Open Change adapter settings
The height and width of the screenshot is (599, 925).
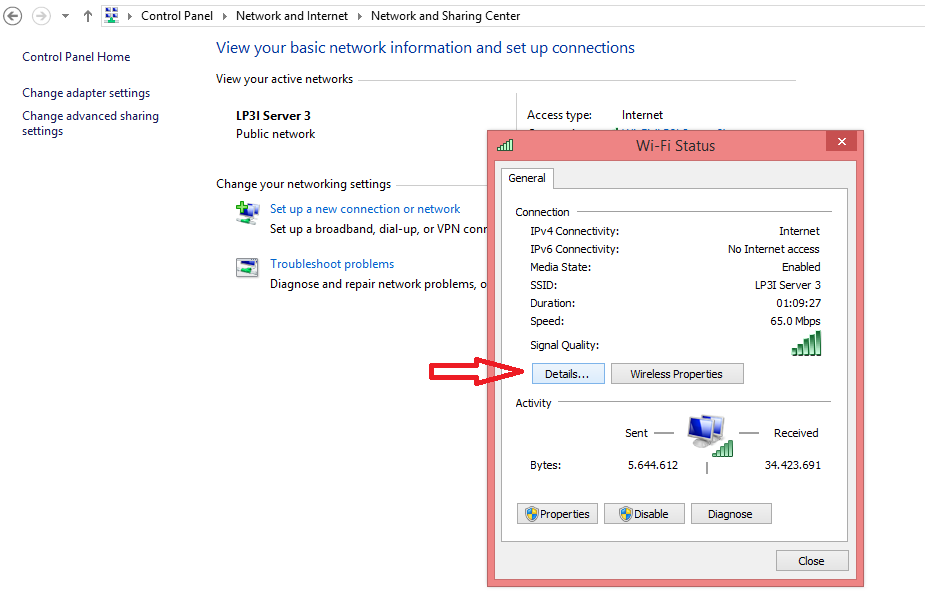[x=86, y=93]
